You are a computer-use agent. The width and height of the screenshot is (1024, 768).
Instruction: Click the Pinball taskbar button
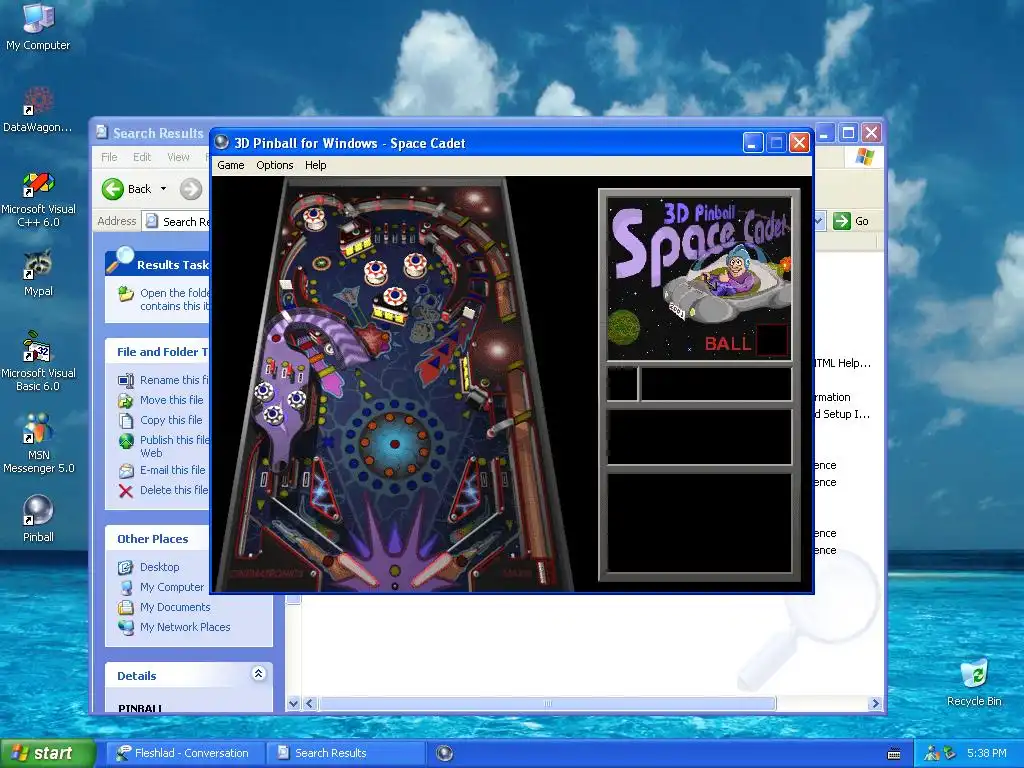coord(445,753)
